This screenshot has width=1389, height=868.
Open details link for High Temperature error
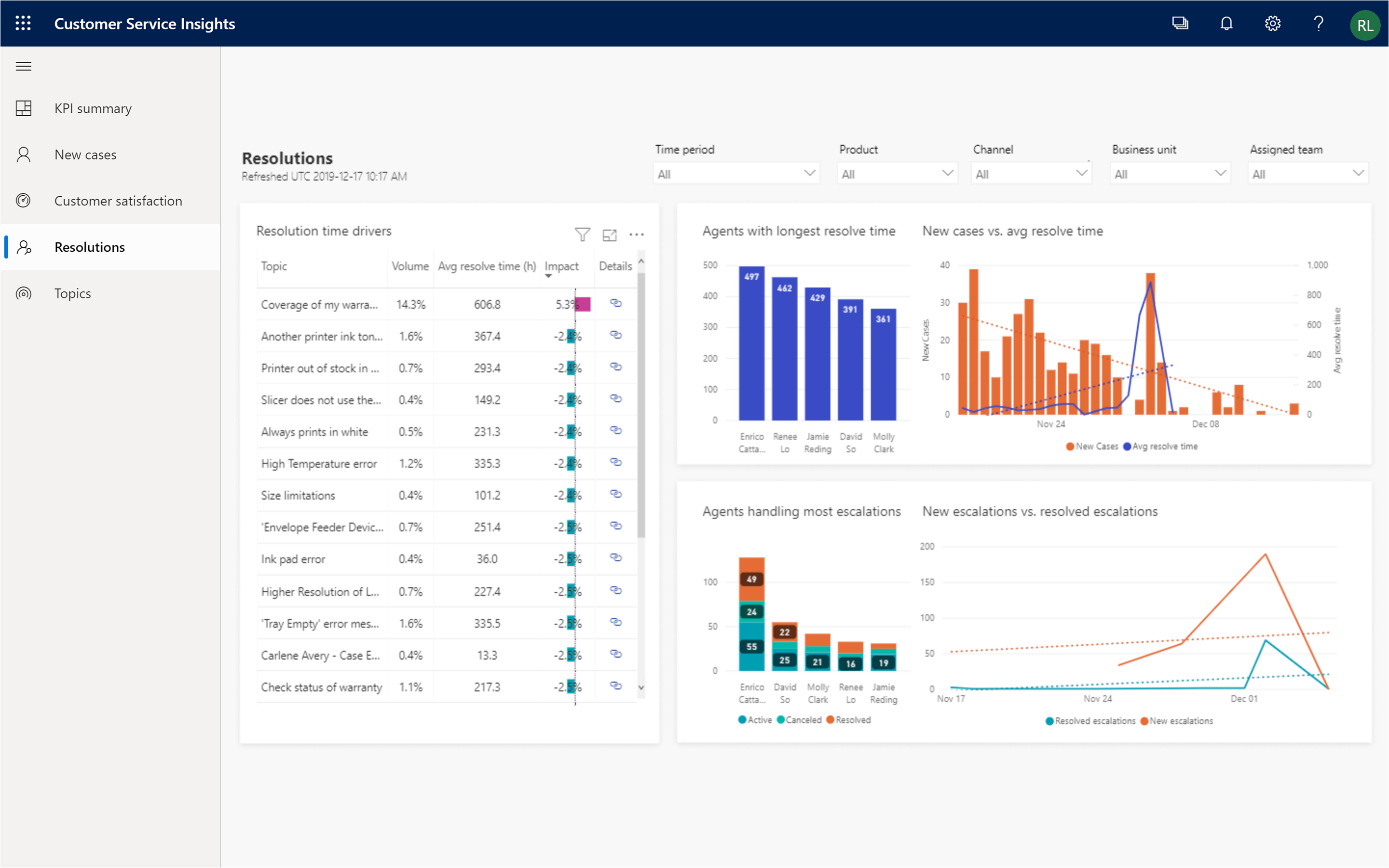pyautogui.click(x=616, y=462)
